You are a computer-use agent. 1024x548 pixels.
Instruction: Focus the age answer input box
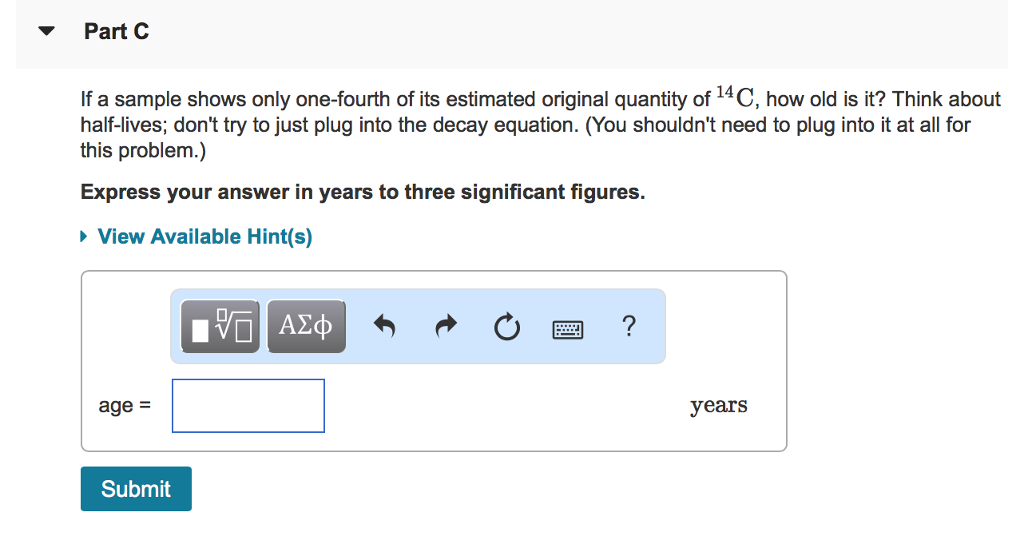248,406
